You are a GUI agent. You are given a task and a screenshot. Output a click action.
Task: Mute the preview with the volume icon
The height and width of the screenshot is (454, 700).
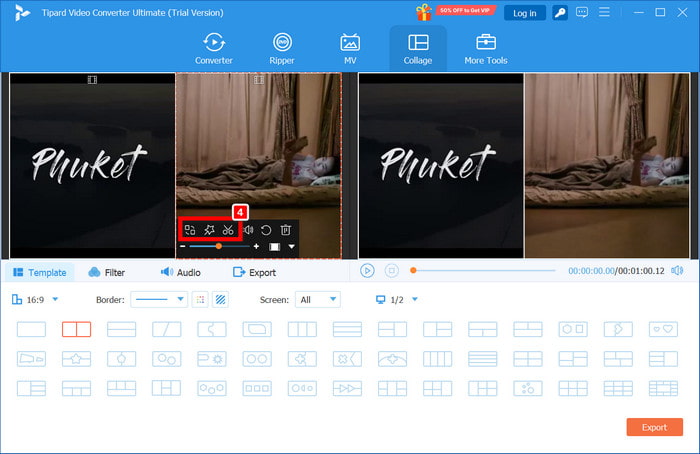pos(677,271)
